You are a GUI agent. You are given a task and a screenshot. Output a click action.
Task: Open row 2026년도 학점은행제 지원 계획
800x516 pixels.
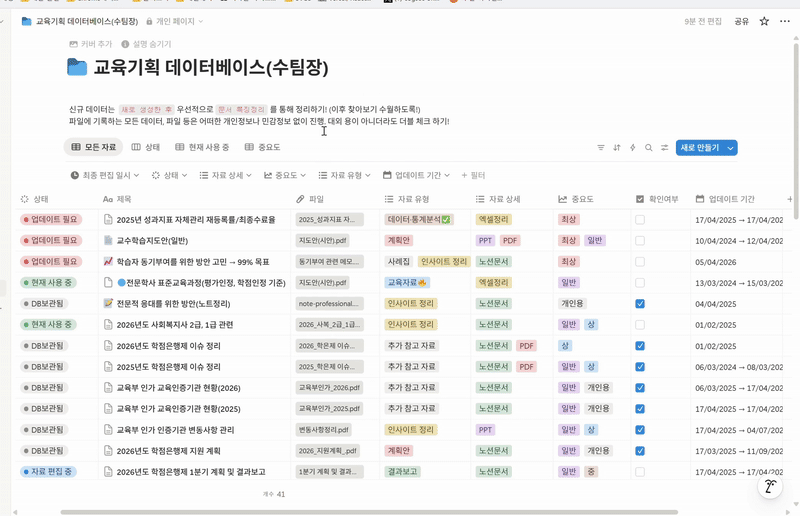click(x=168, y=451)
